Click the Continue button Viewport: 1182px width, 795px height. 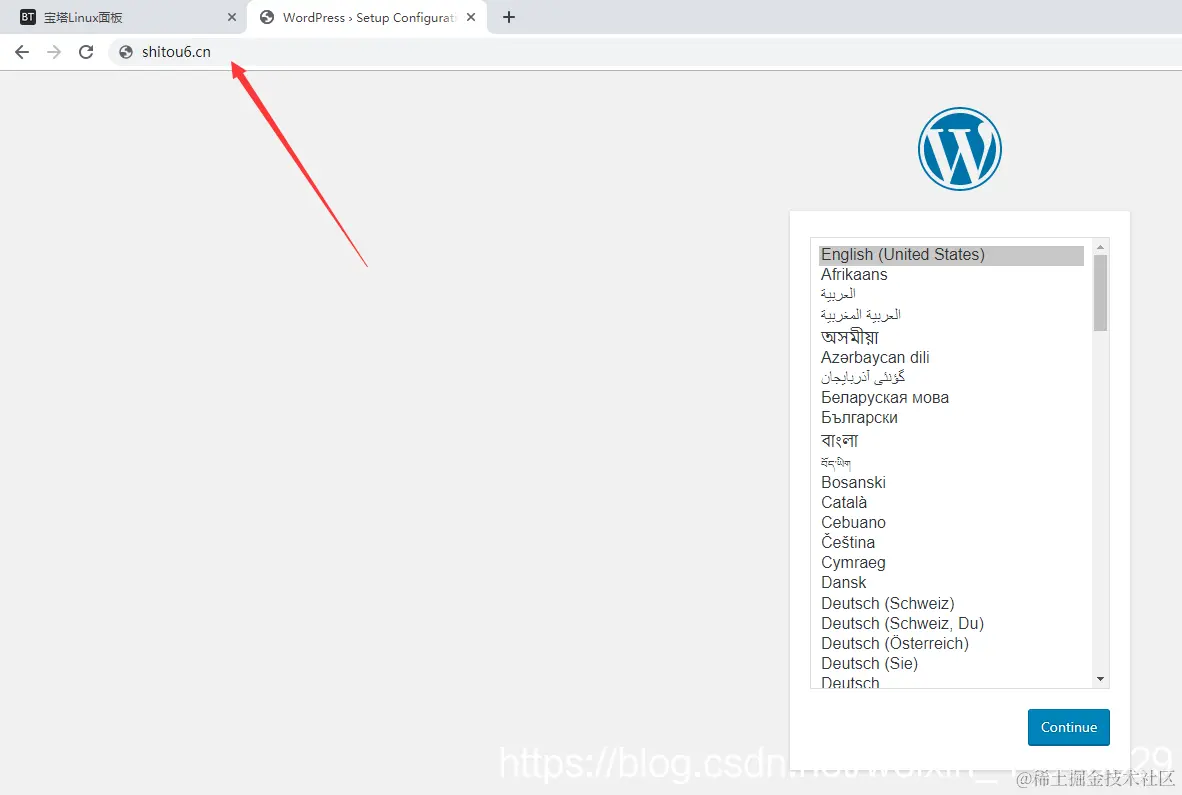1068,727
